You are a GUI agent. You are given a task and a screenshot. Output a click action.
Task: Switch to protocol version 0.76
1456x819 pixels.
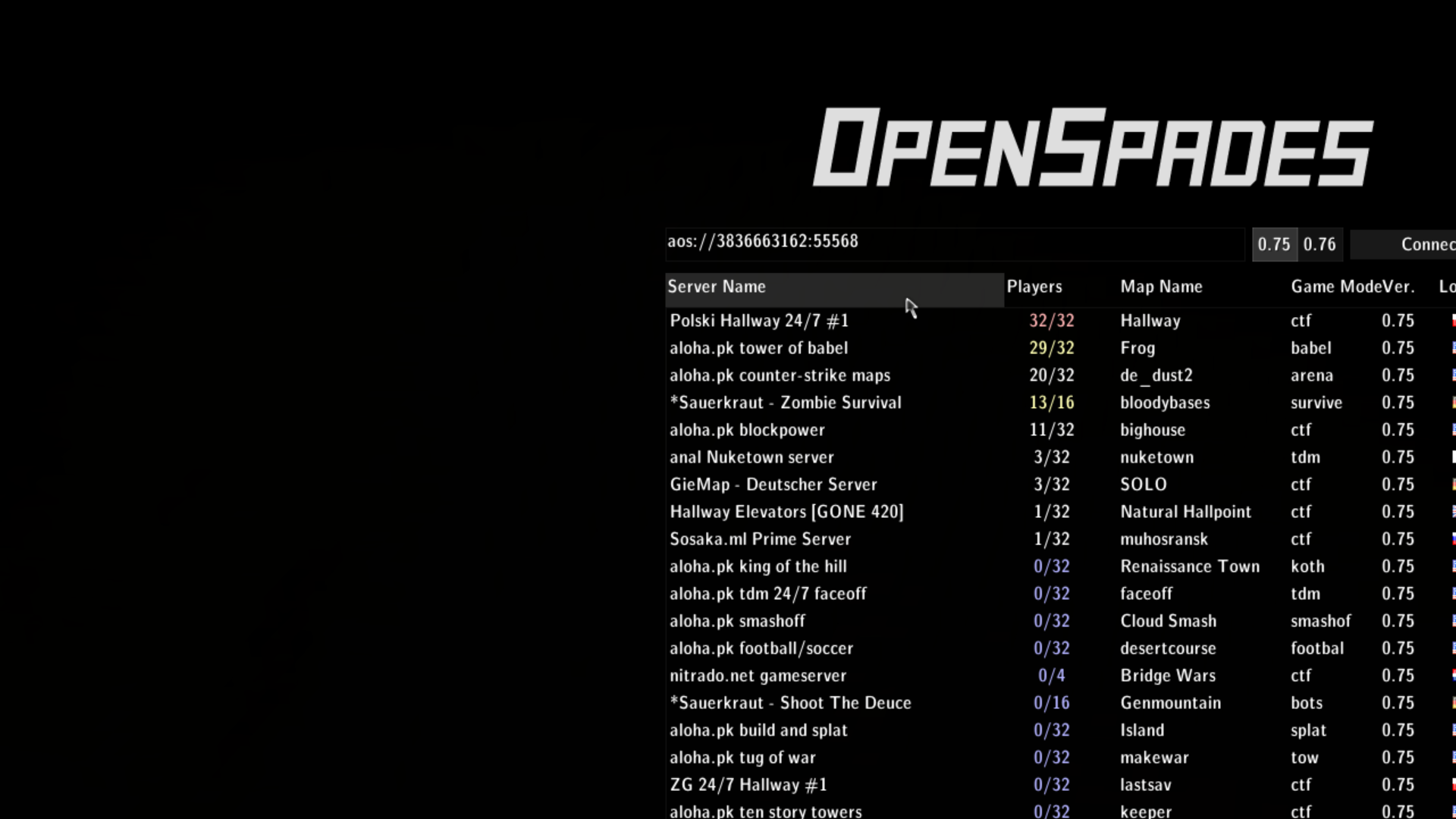[x=1319, y=244]
